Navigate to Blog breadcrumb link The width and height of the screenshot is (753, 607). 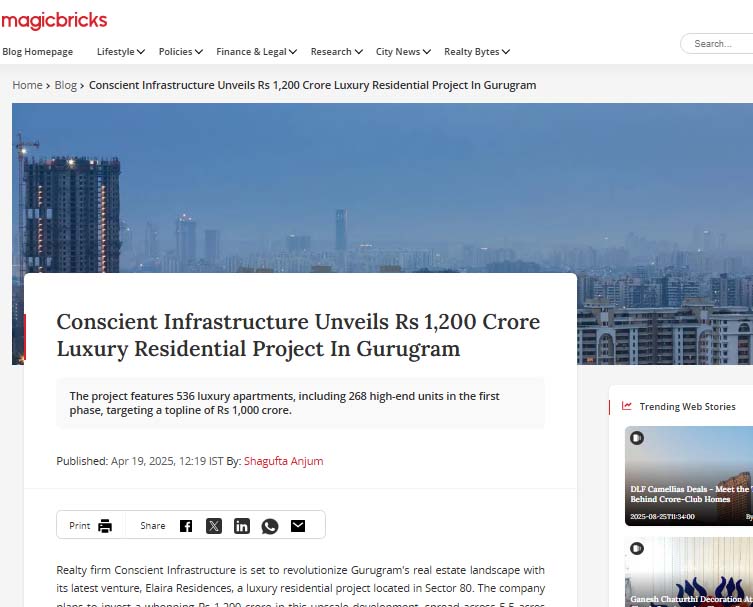point(65,85)
